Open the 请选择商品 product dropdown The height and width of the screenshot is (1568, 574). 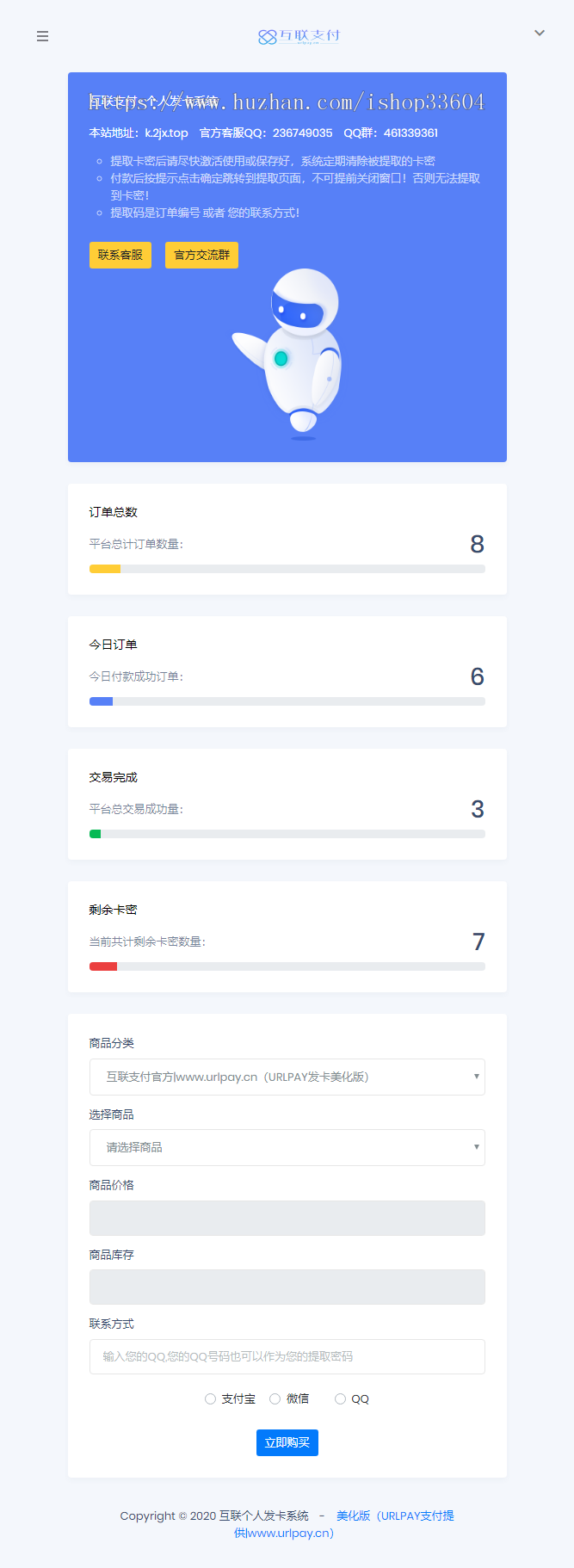point(287,1147)
